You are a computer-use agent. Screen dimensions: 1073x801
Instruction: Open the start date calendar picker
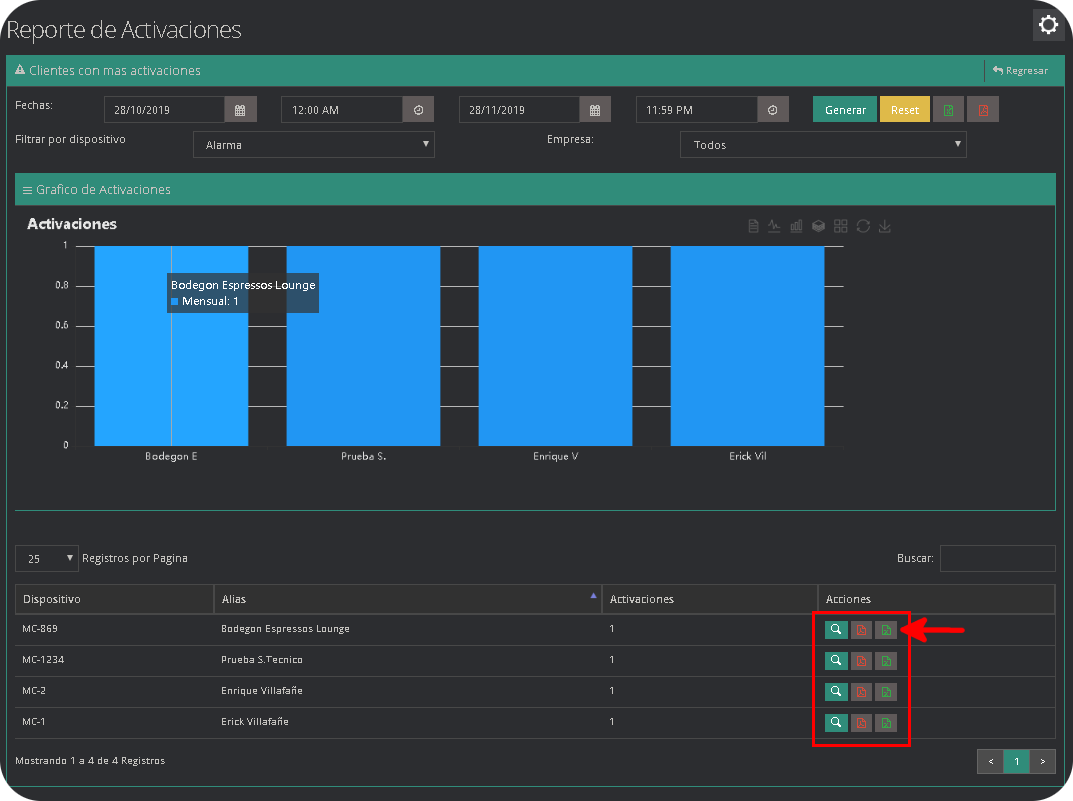(x=241, y=110)
